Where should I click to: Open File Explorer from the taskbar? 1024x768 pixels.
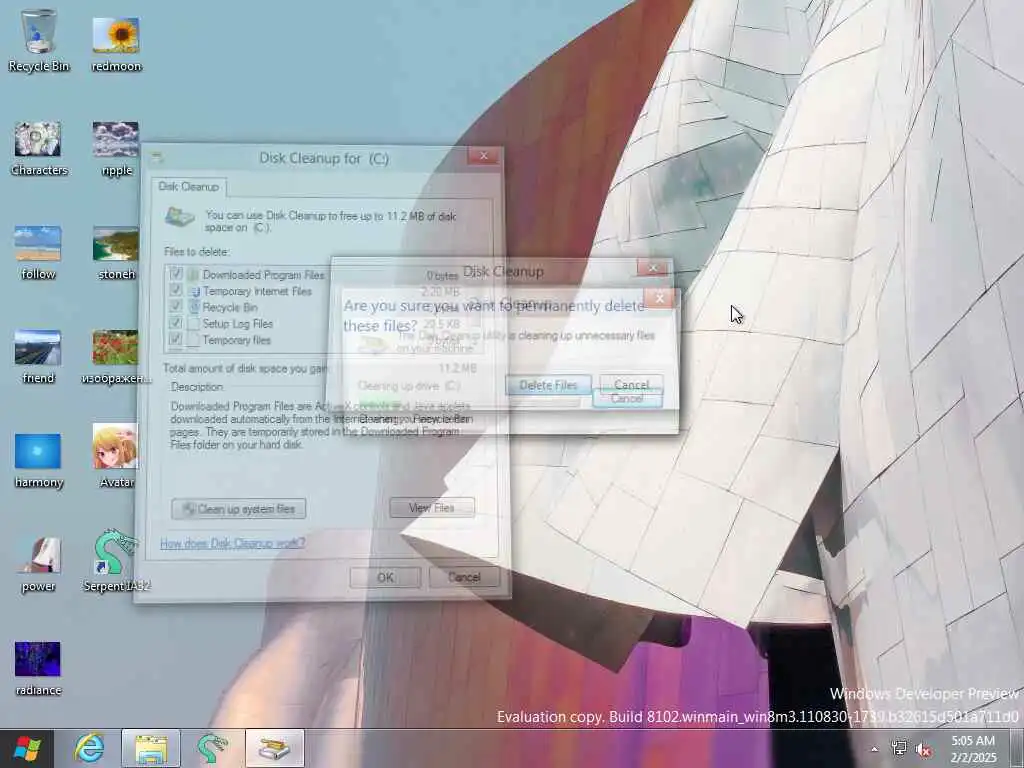(151, 748)
